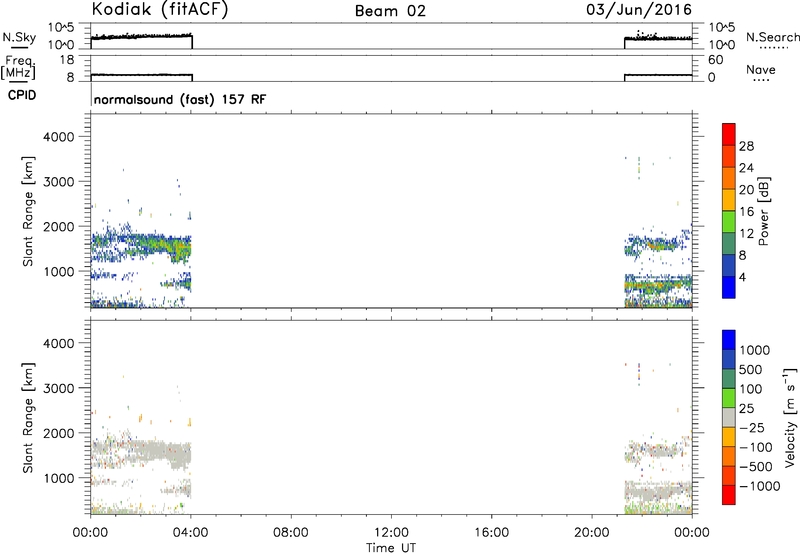Click the 'CPID' label
Viewport: 800px width, 554px height.
[22, 95]
